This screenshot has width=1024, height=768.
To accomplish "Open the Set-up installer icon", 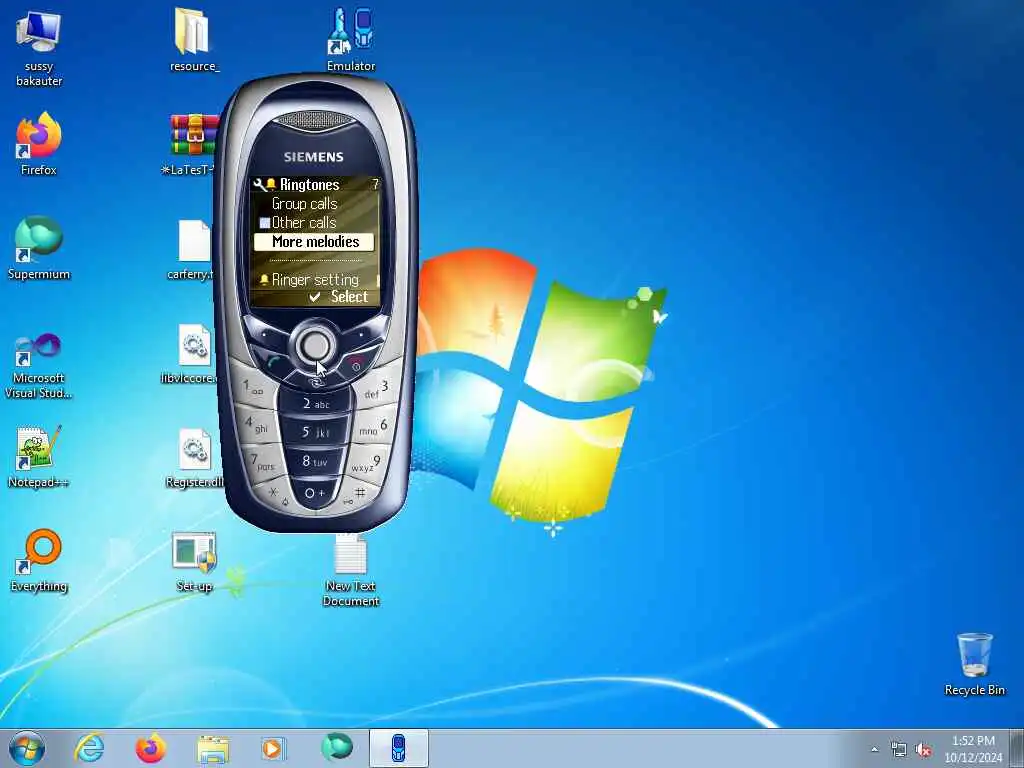I will (x=194, y=560).
